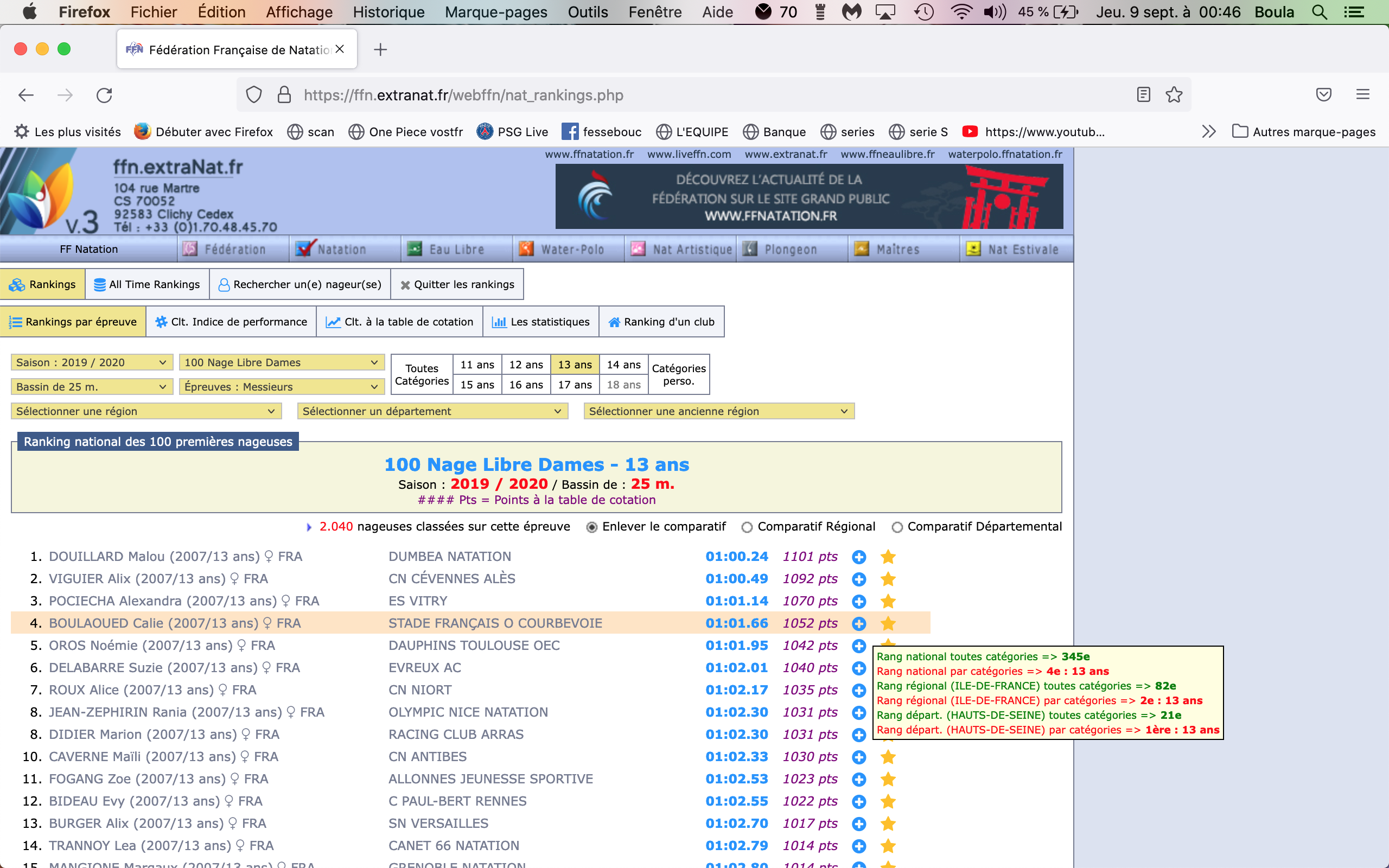Open Rechercher un(e) nageur(se) tab
This screenshot has width=1389, height=868.
[300, 284]
